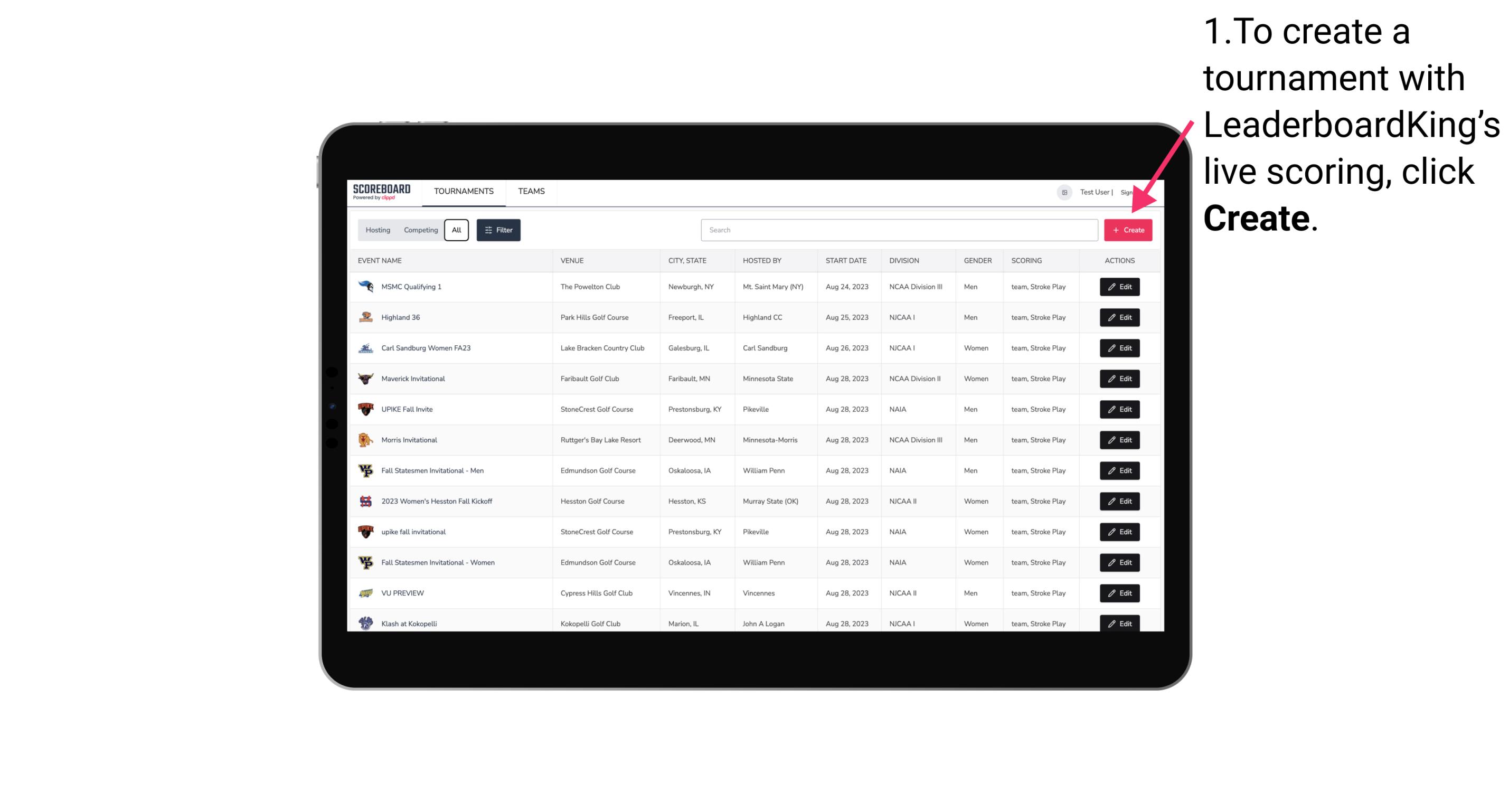The width and height of the screenshot is (1509, 812).
Task: Click the Edit icon for Maverick Invitational
Action: click(1119, 378)
